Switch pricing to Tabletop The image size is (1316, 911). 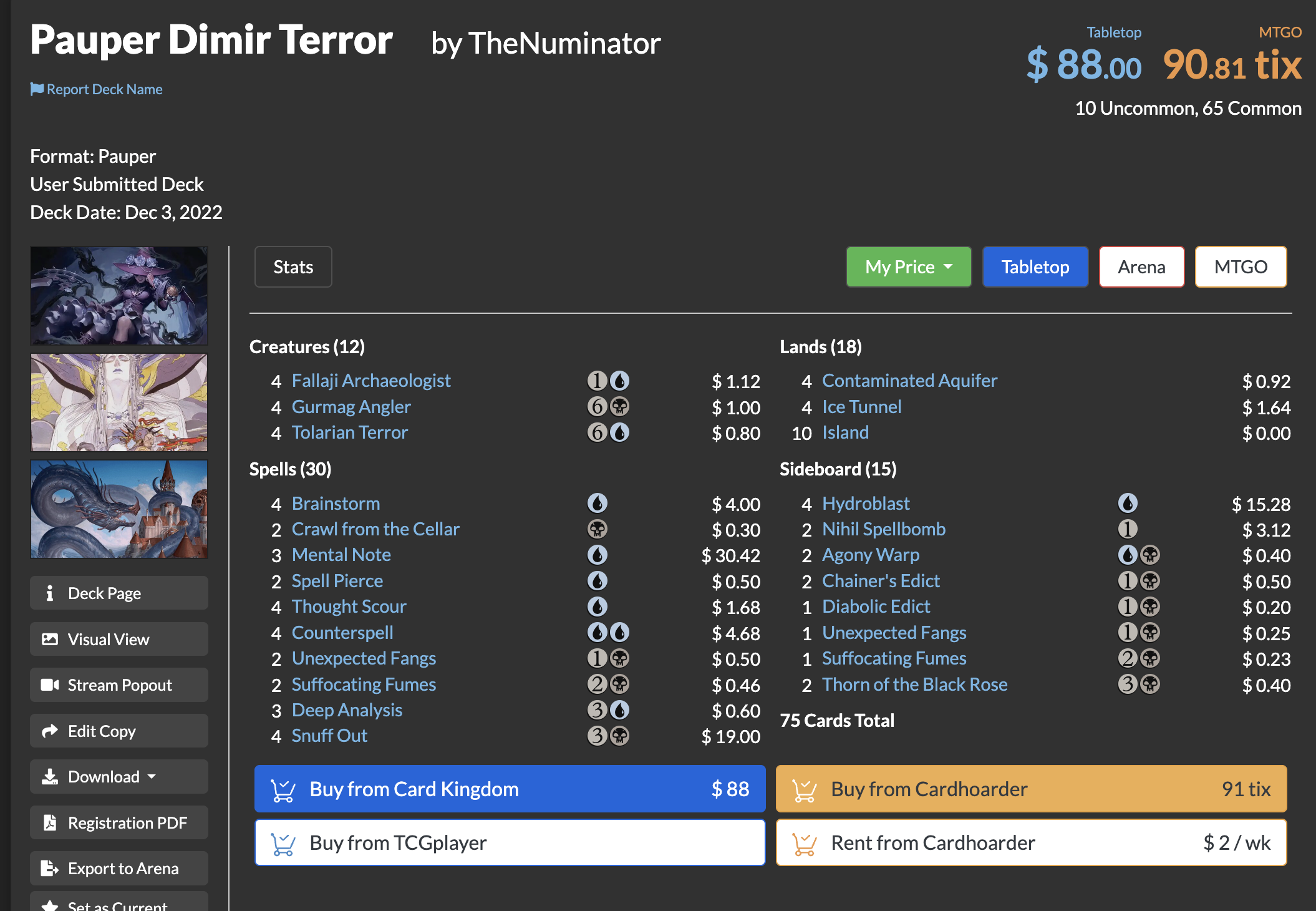[1035, 267]
